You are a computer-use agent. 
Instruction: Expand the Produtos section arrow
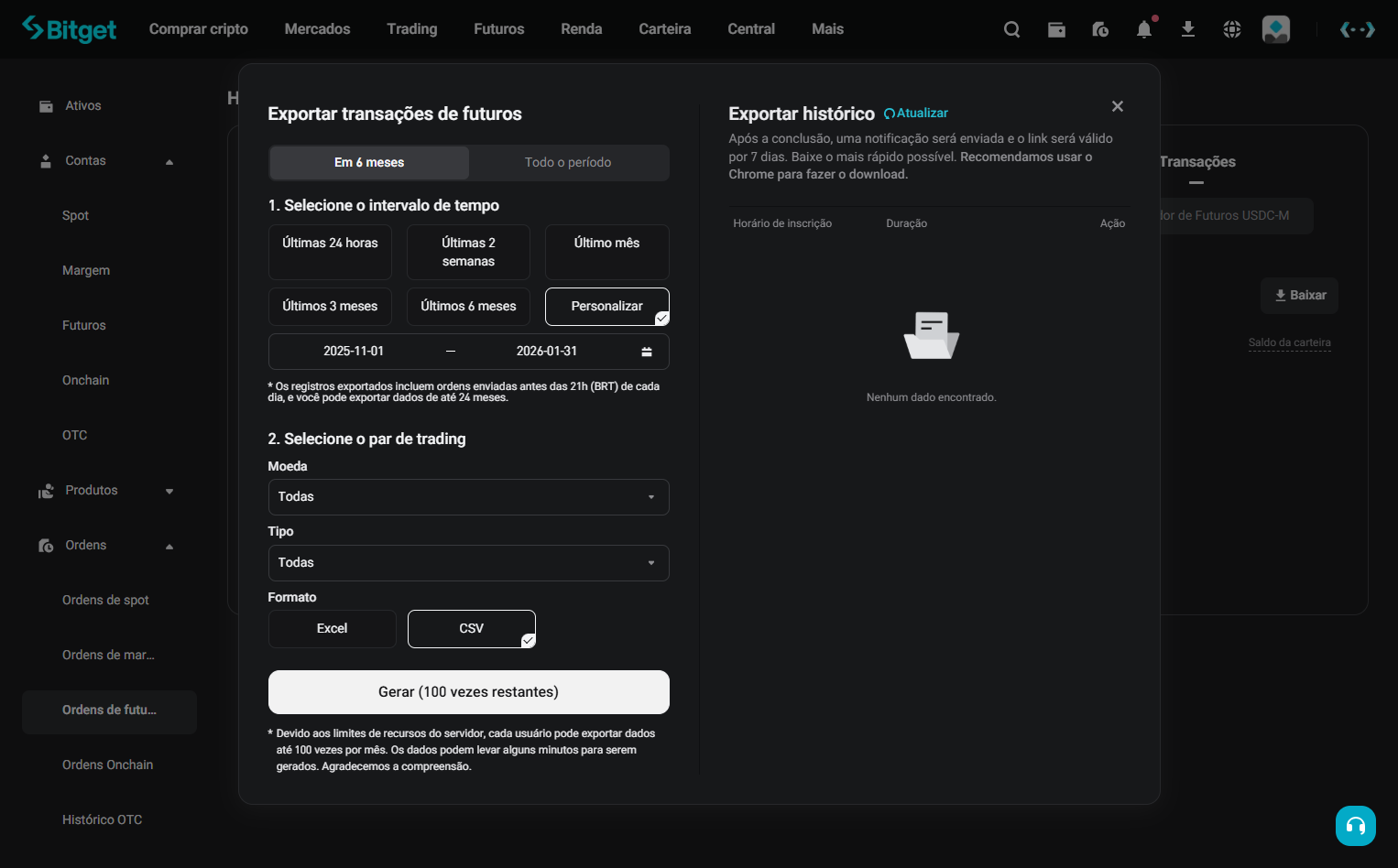(169, 491)
